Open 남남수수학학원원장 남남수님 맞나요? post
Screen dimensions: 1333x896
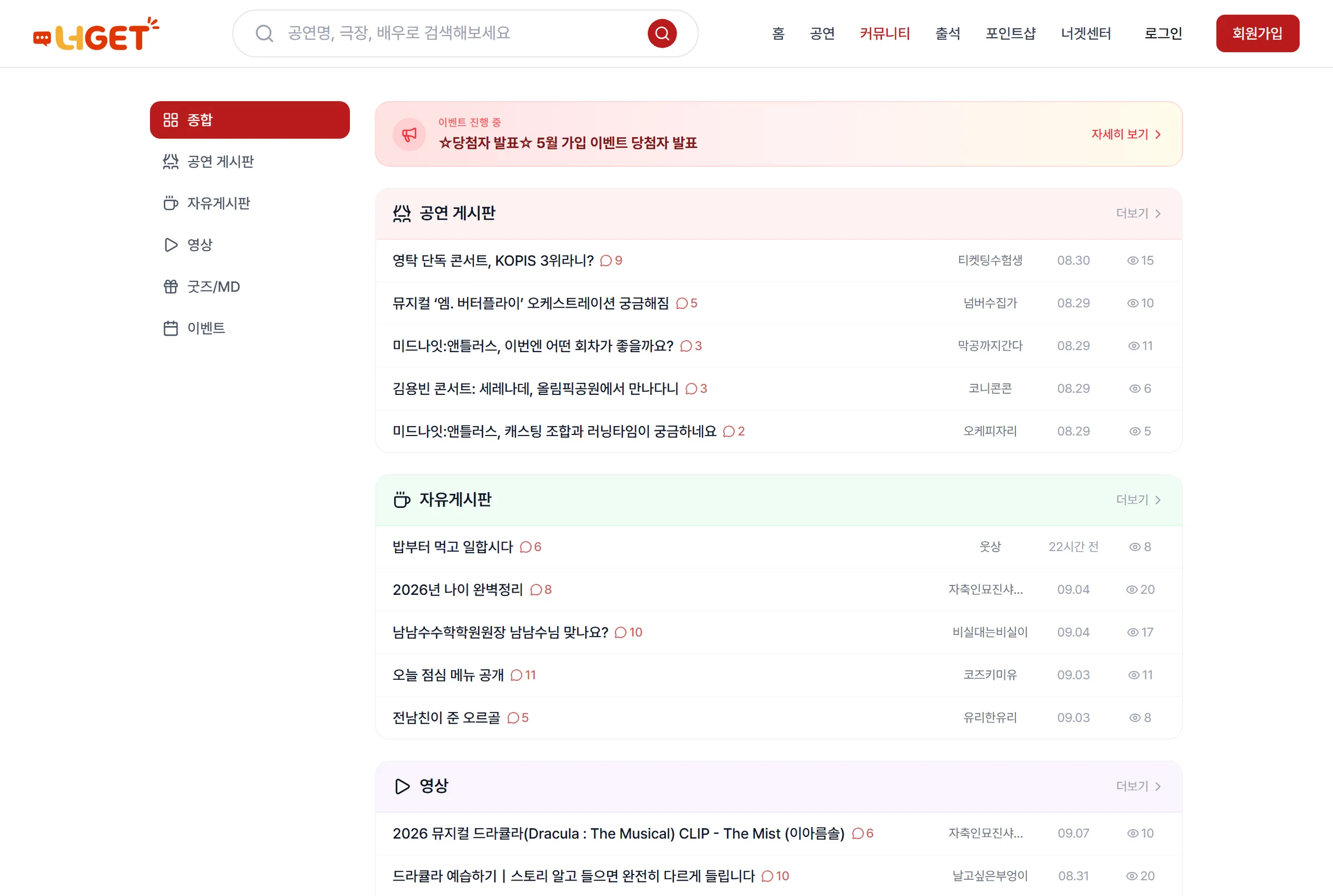500,632
